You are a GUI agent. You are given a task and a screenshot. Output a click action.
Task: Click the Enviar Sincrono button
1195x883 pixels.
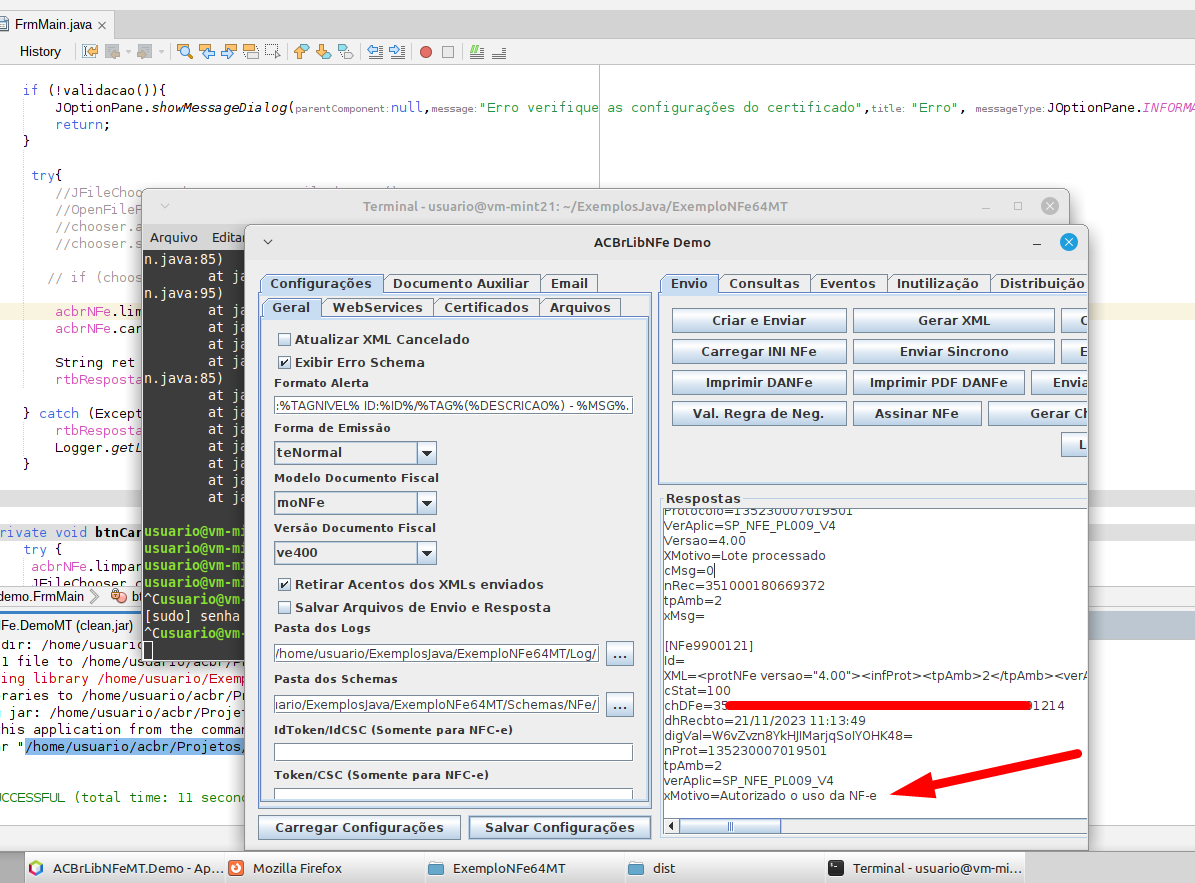coord(953,352)
